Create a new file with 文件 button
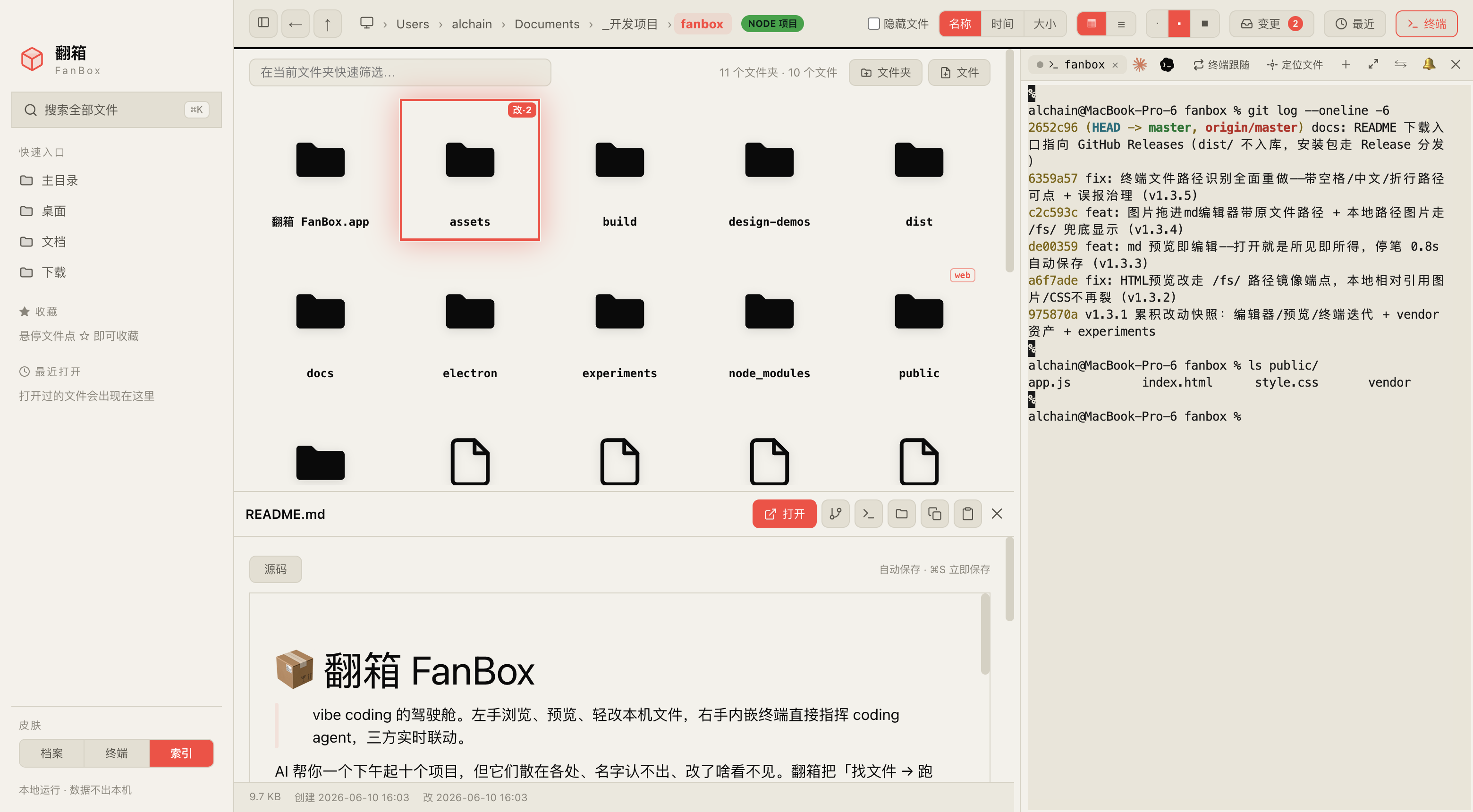The width and height of the screenshot is (1473, 812). point(959,72)
